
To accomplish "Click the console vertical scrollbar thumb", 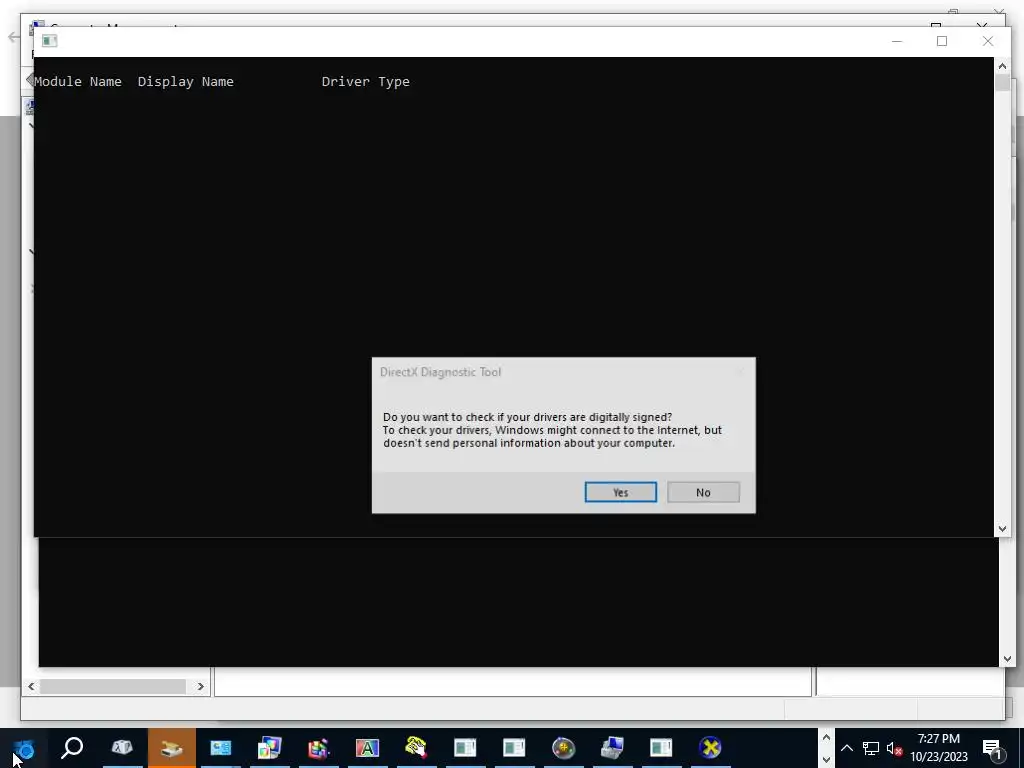I will point(1002,83).
